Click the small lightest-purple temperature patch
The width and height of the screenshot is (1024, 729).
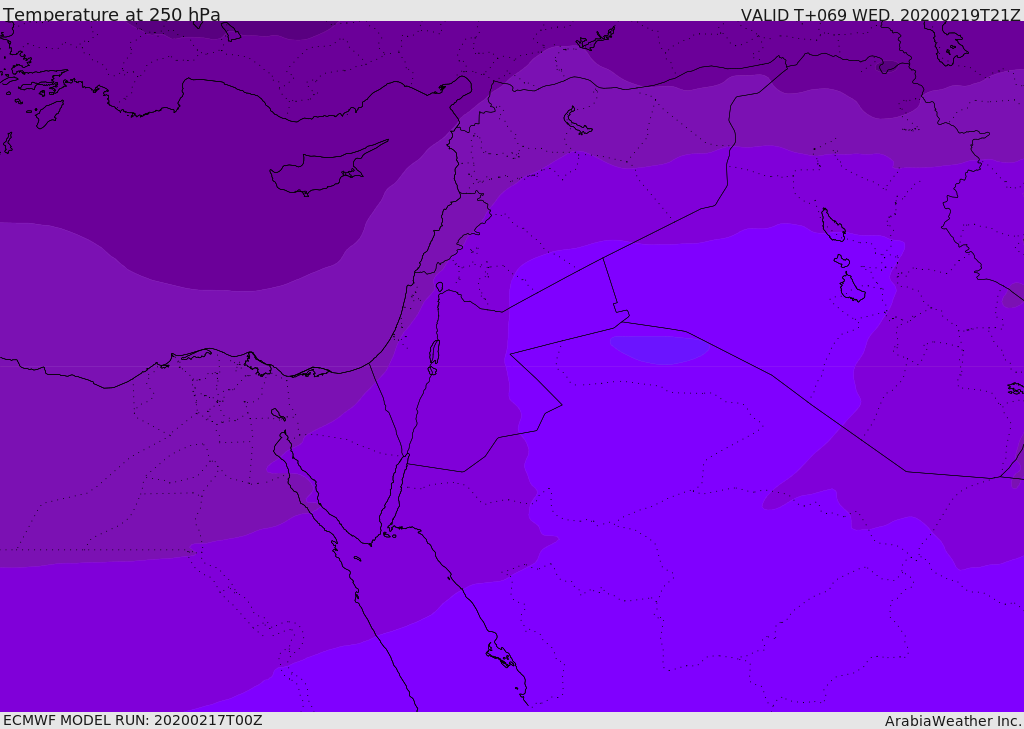click(660, 349)
